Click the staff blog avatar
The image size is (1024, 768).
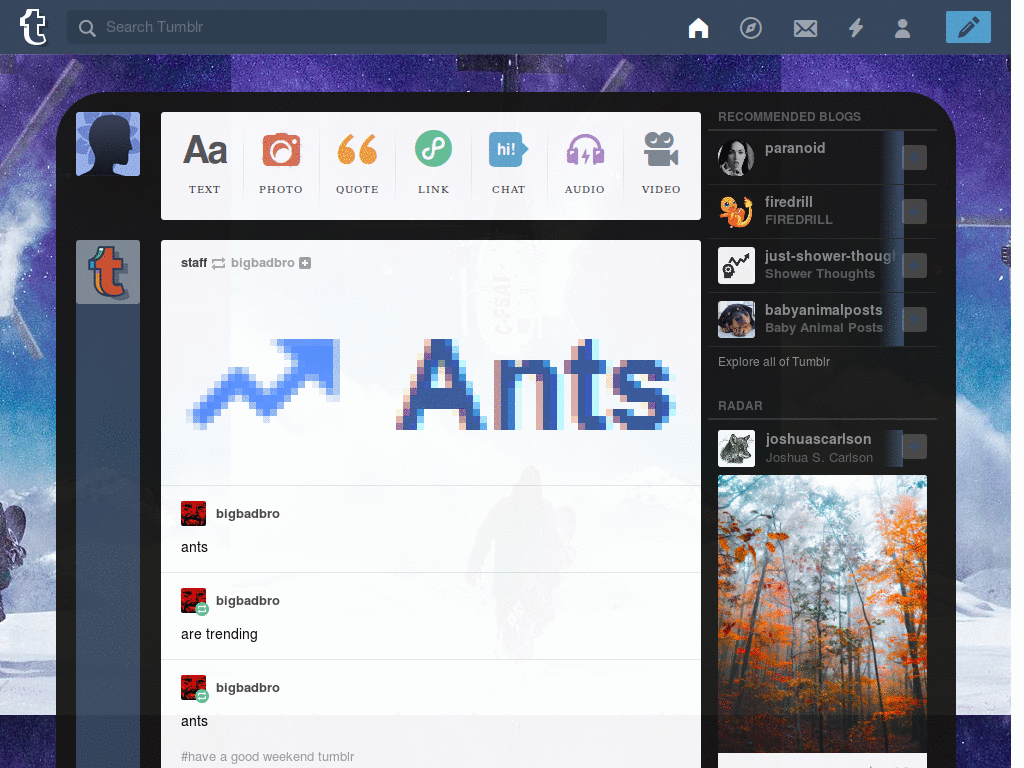[108, 272]
